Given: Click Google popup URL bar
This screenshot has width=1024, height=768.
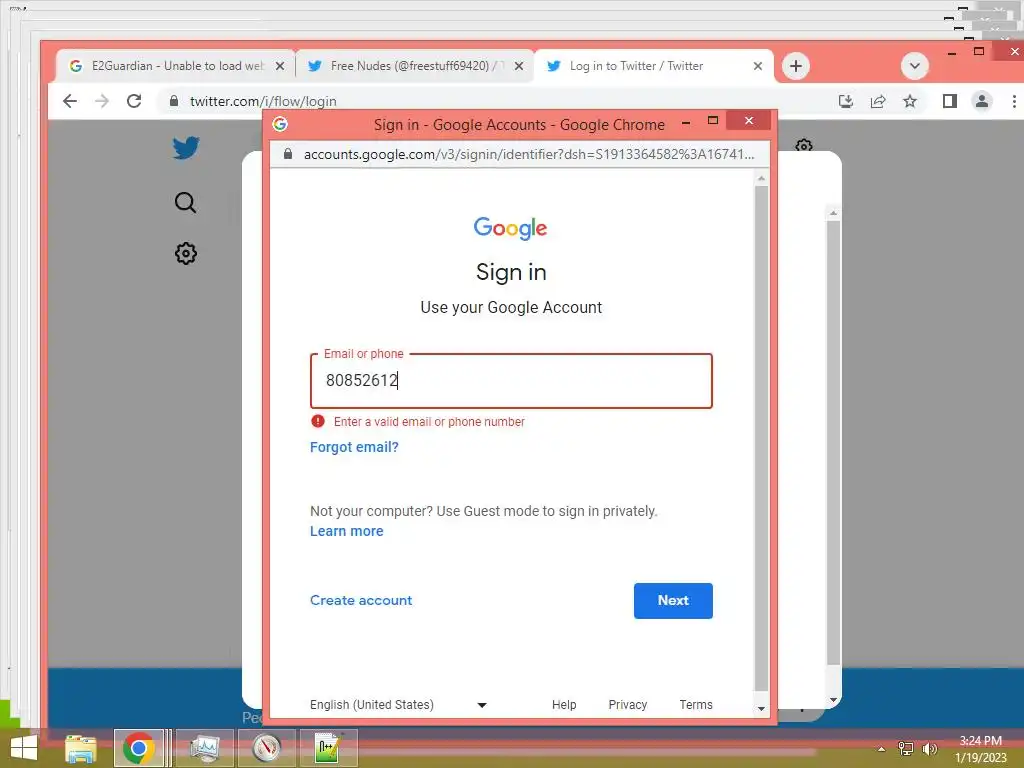Looking at the screenshot, I should pyautogui.click(x=520, y=154).
